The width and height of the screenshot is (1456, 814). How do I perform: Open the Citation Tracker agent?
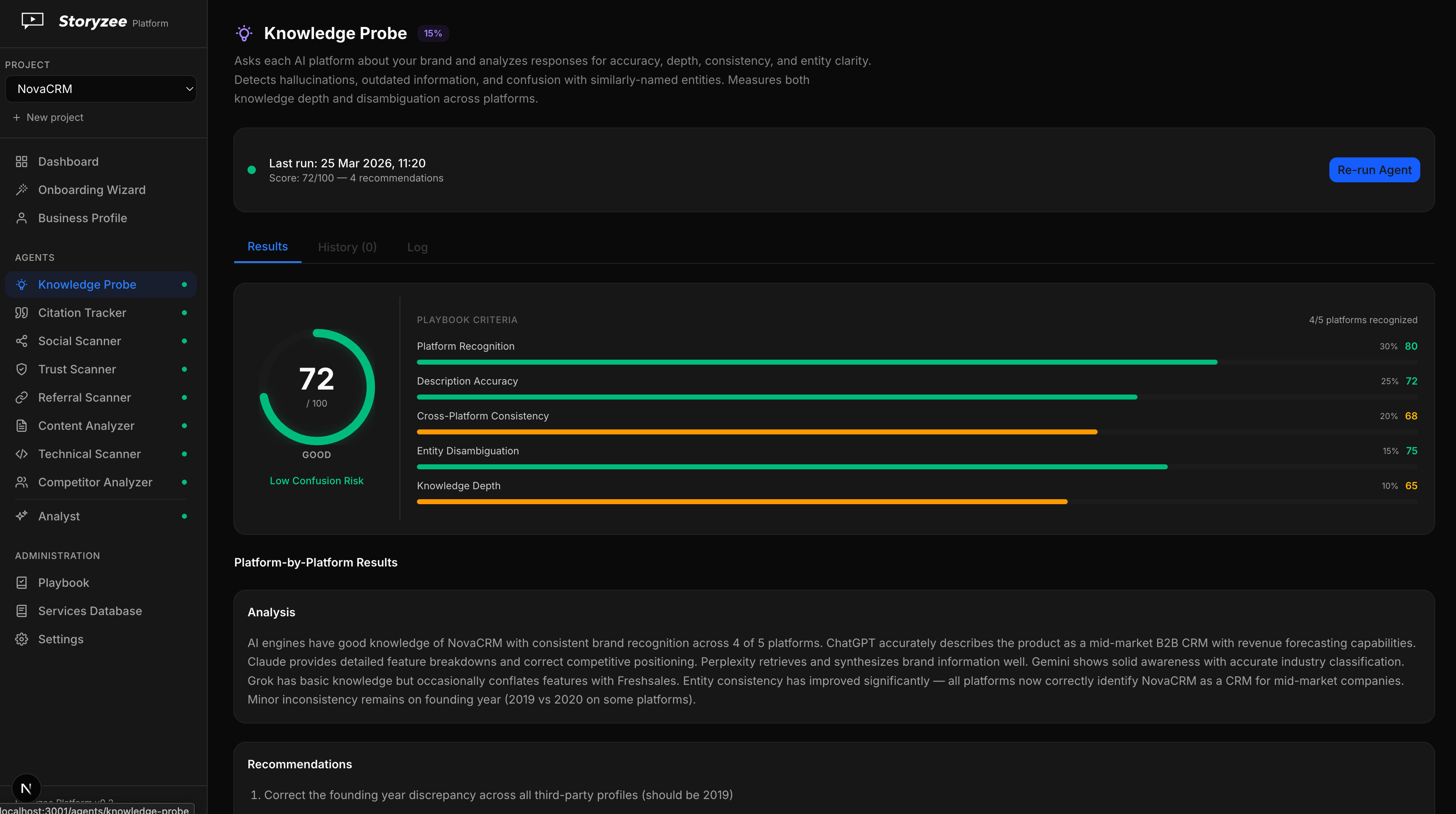(x=82, y=313)
